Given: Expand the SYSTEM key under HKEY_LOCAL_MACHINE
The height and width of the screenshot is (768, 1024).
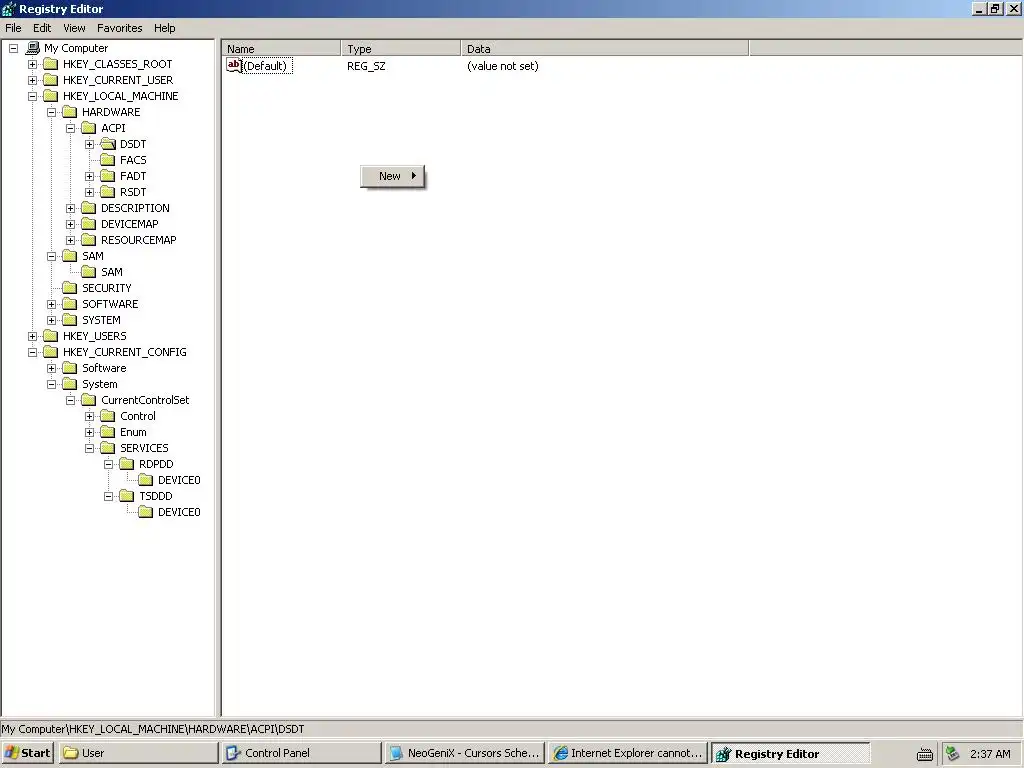Looking at the screenshot, I should click(52, 320).
